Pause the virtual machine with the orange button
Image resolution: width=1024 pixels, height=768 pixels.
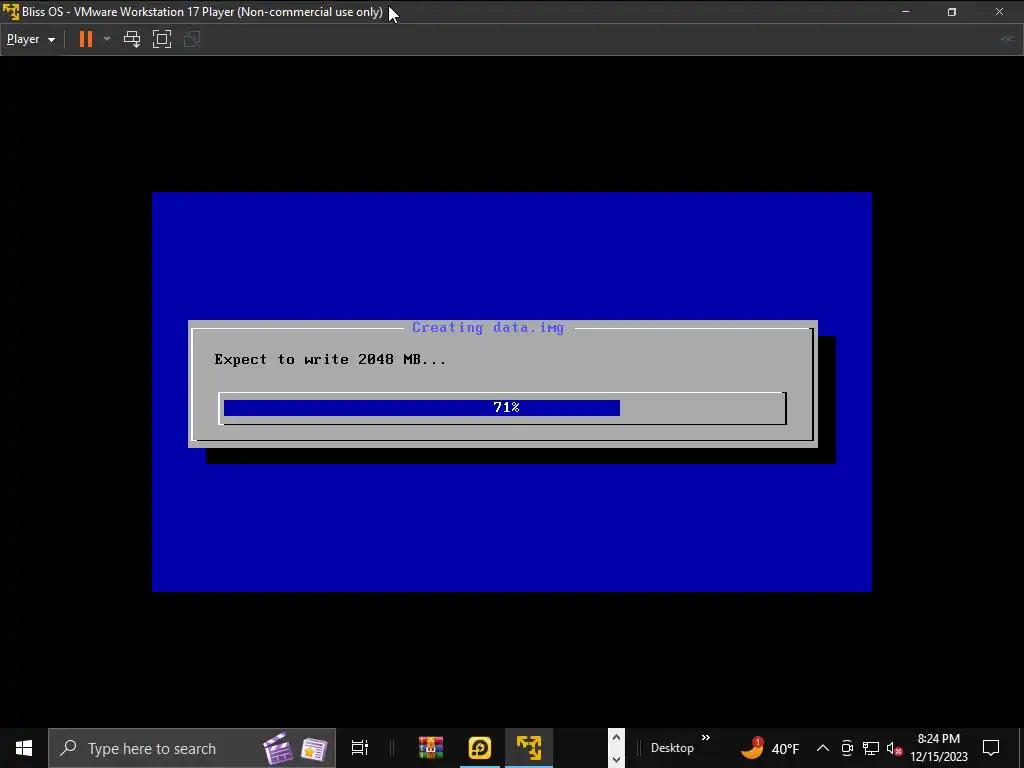tap(86, 39)
